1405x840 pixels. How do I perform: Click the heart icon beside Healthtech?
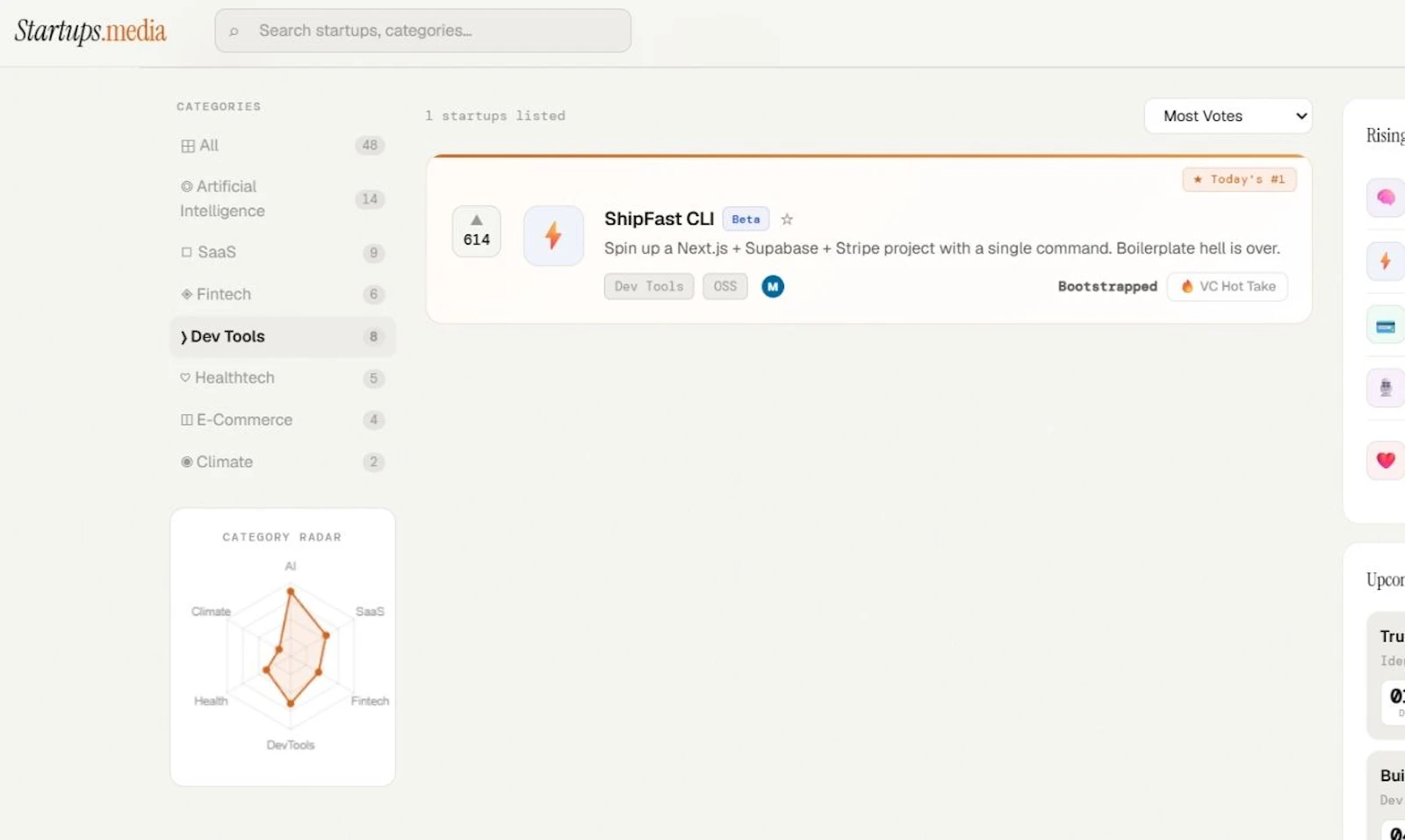coord(185,377)
